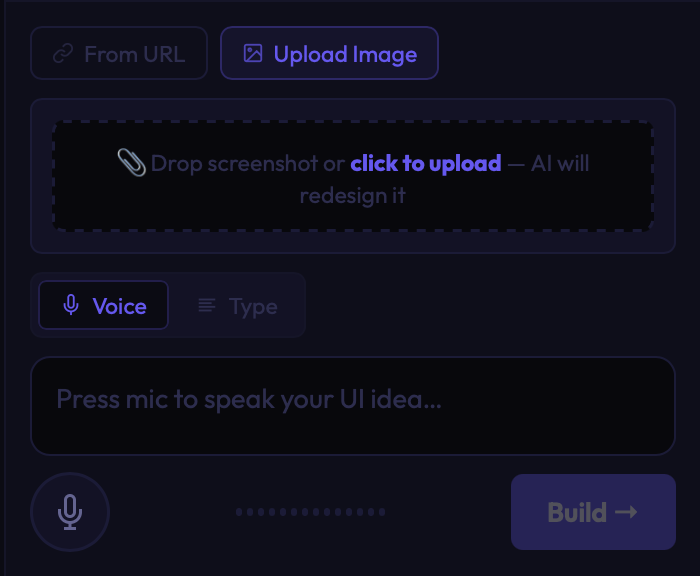
Task: Click the "Type" label text
Action: (x=253, y=306)
